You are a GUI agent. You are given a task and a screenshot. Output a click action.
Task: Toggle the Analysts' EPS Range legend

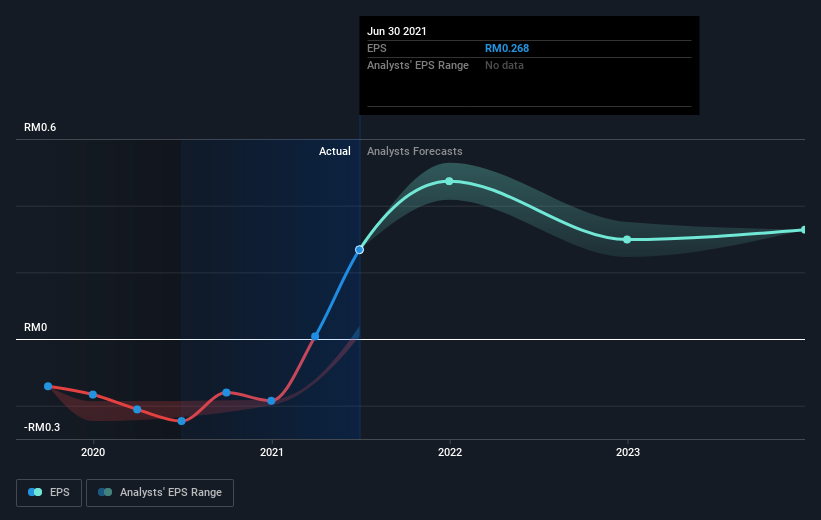click(x=160, y=493)
